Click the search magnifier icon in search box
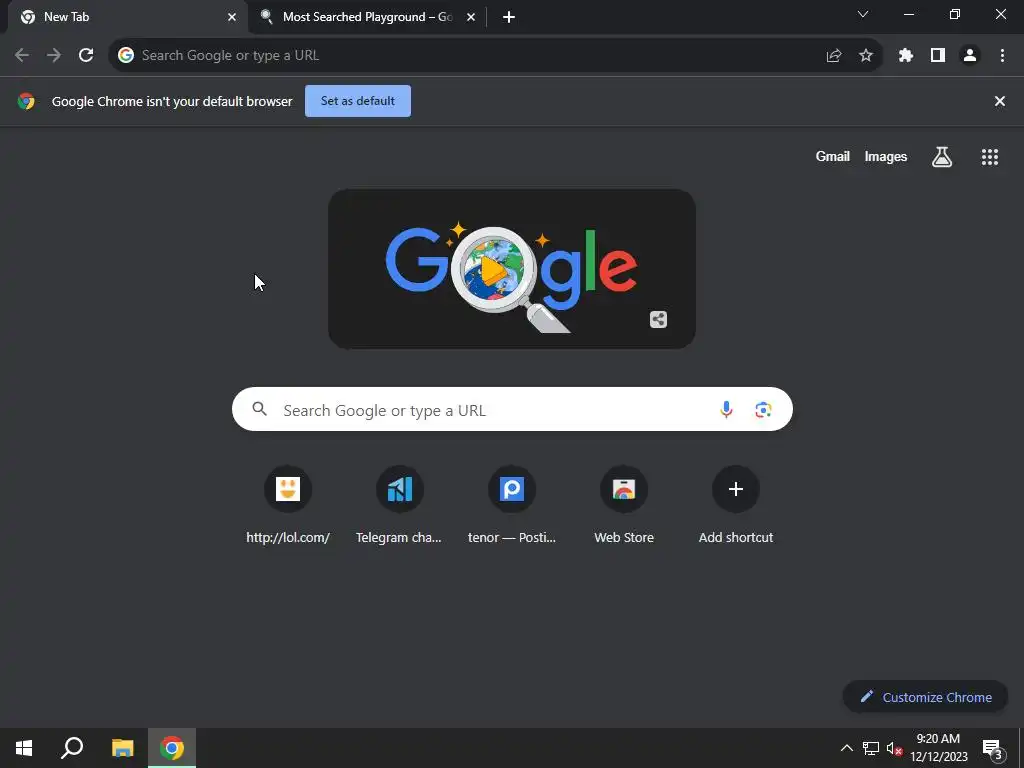1024x768 pixels. click(259, 409)
